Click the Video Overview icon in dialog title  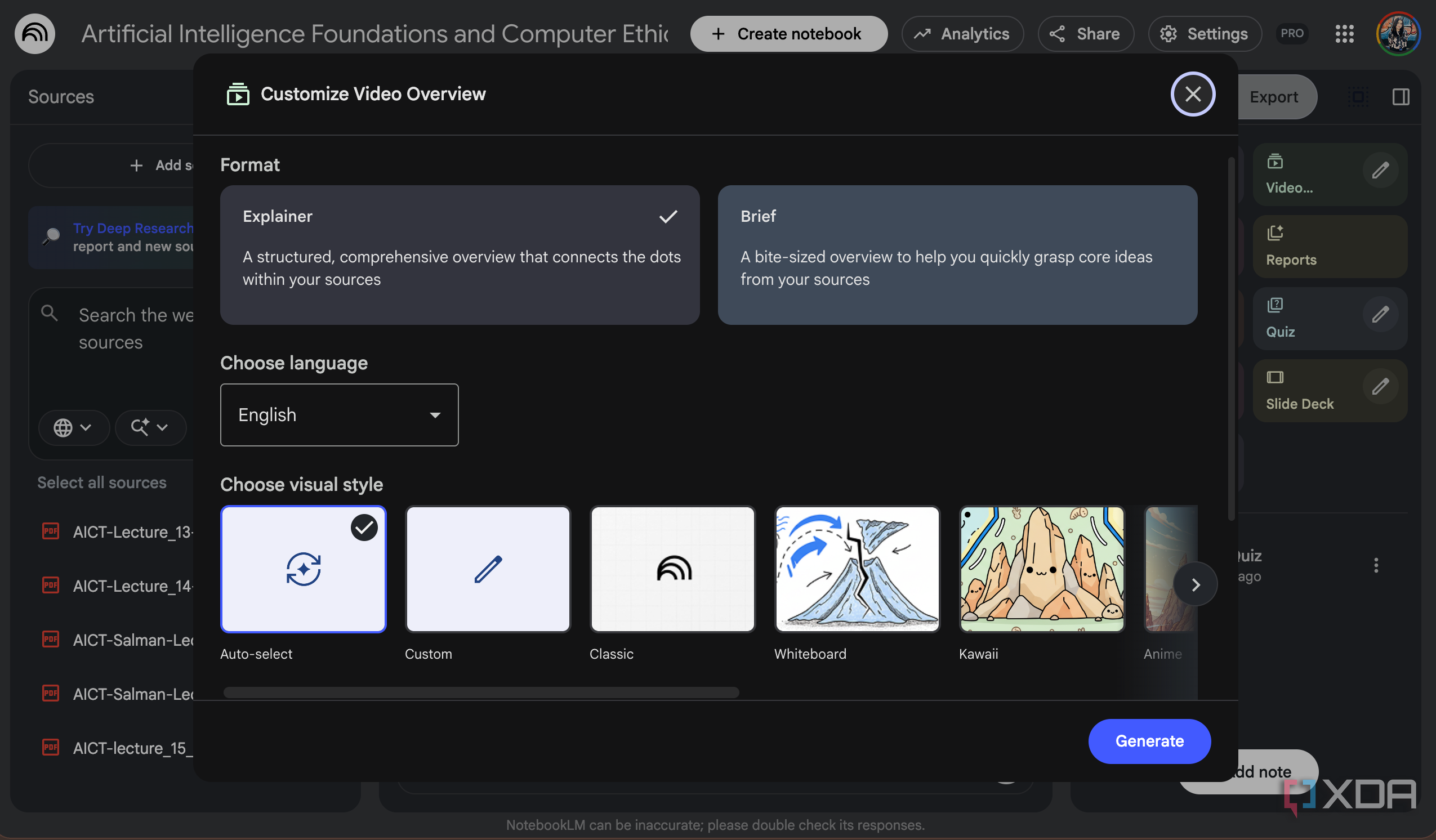(x=238, y=94)
